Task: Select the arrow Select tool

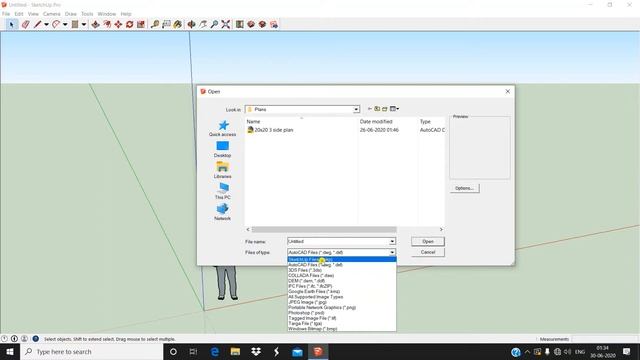Action: (11, 24)
